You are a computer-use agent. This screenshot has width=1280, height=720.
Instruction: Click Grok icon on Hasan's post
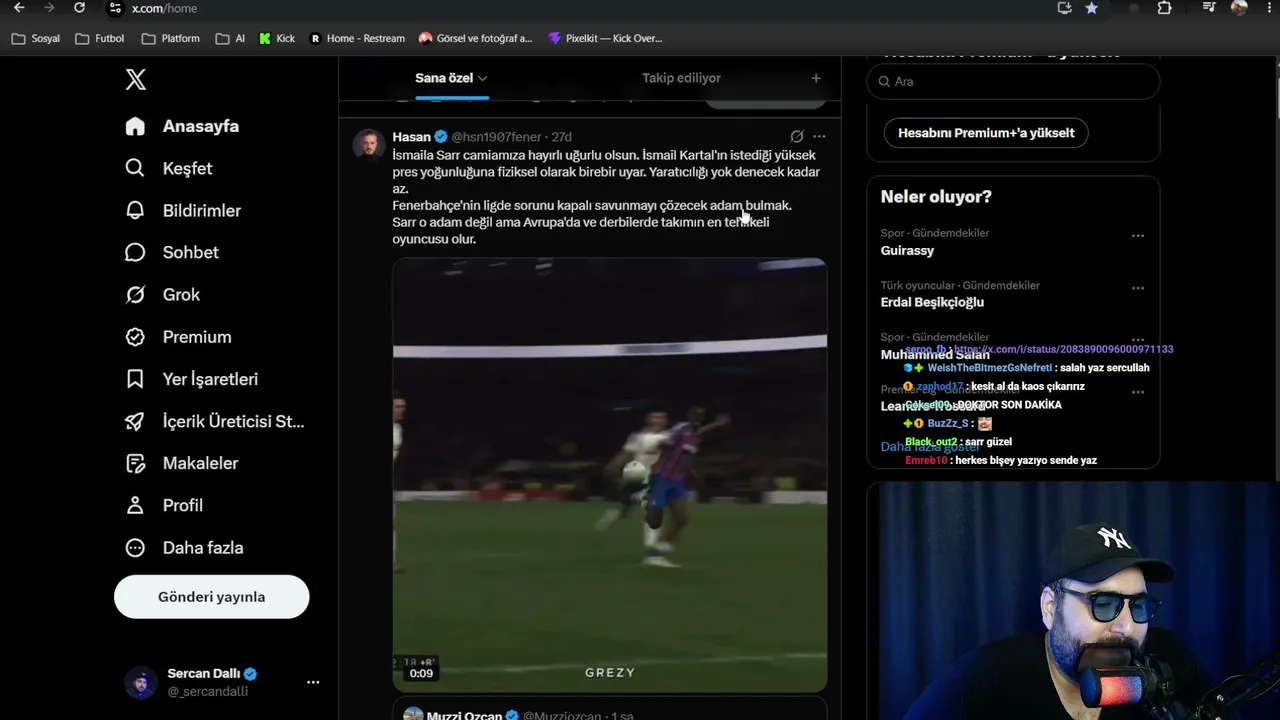click(x=797, y=136)
